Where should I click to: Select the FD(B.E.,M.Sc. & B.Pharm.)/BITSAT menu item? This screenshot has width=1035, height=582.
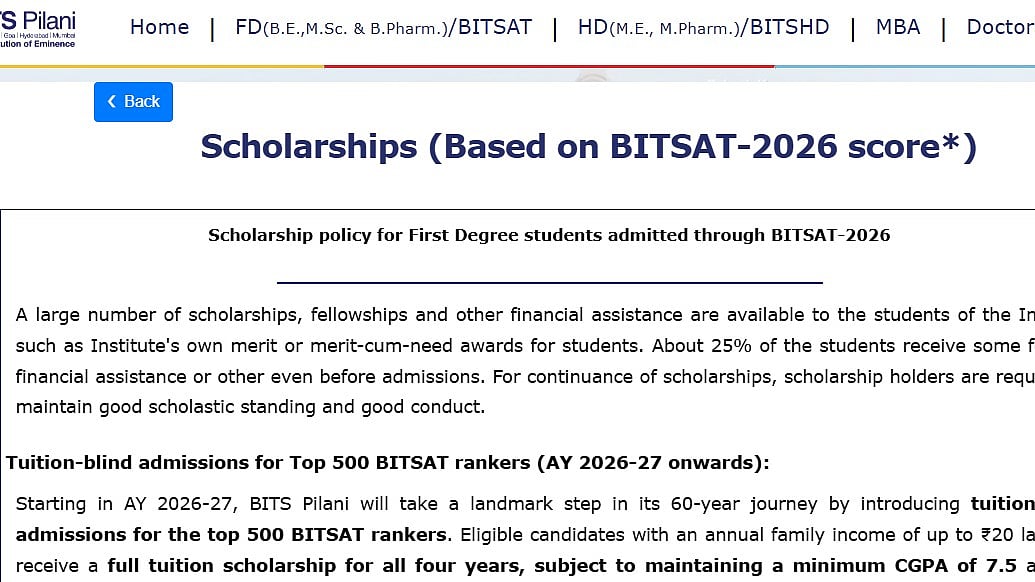click(383, 27)
